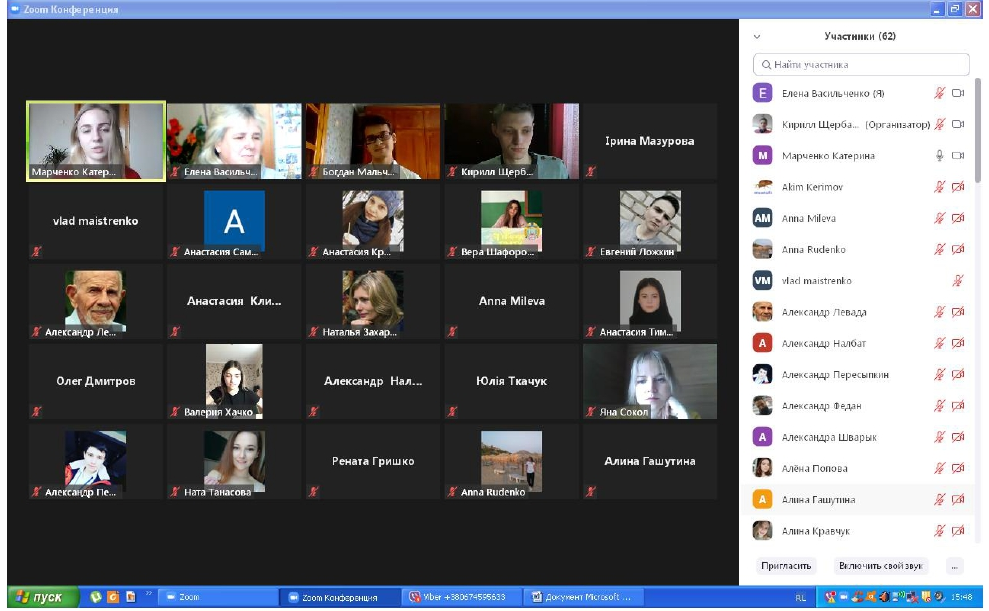The width and height of the screenshot is (989, 611).
Task: Click the 'Найти участника' search field
Action: (x=861, y=65)
